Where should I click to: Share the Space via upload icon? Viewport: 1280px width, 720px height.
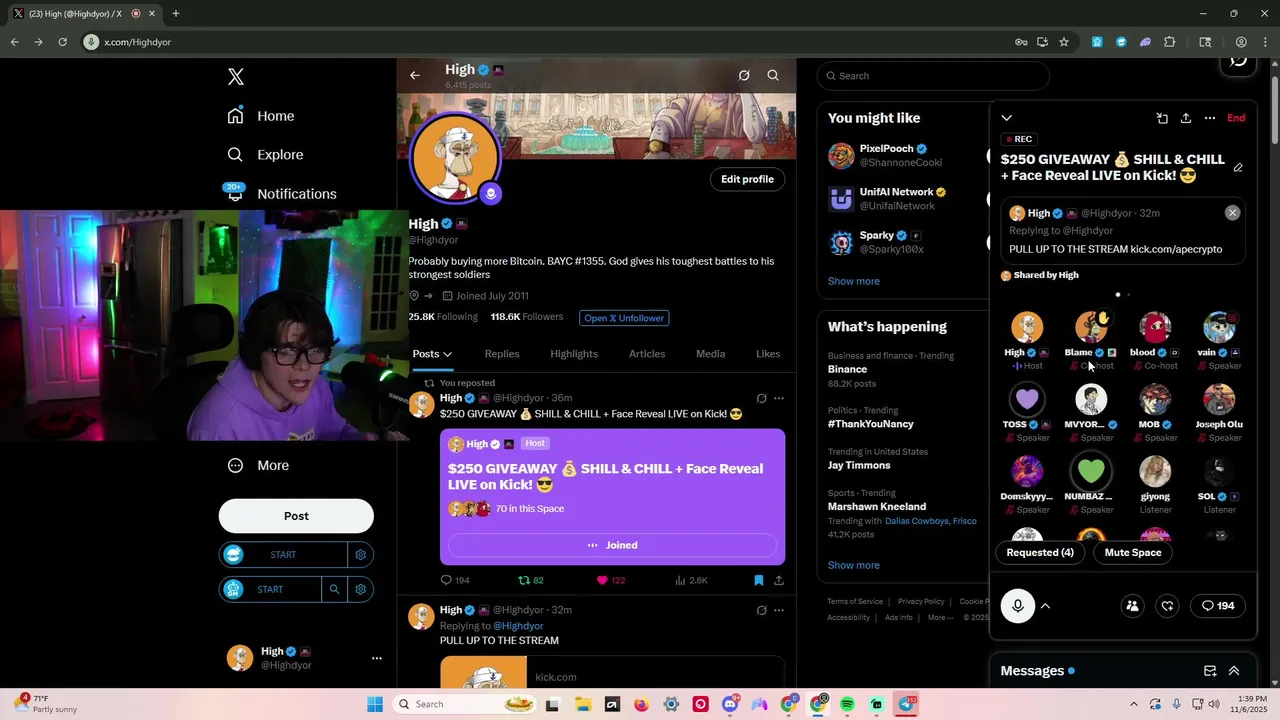click(1186, 118)
